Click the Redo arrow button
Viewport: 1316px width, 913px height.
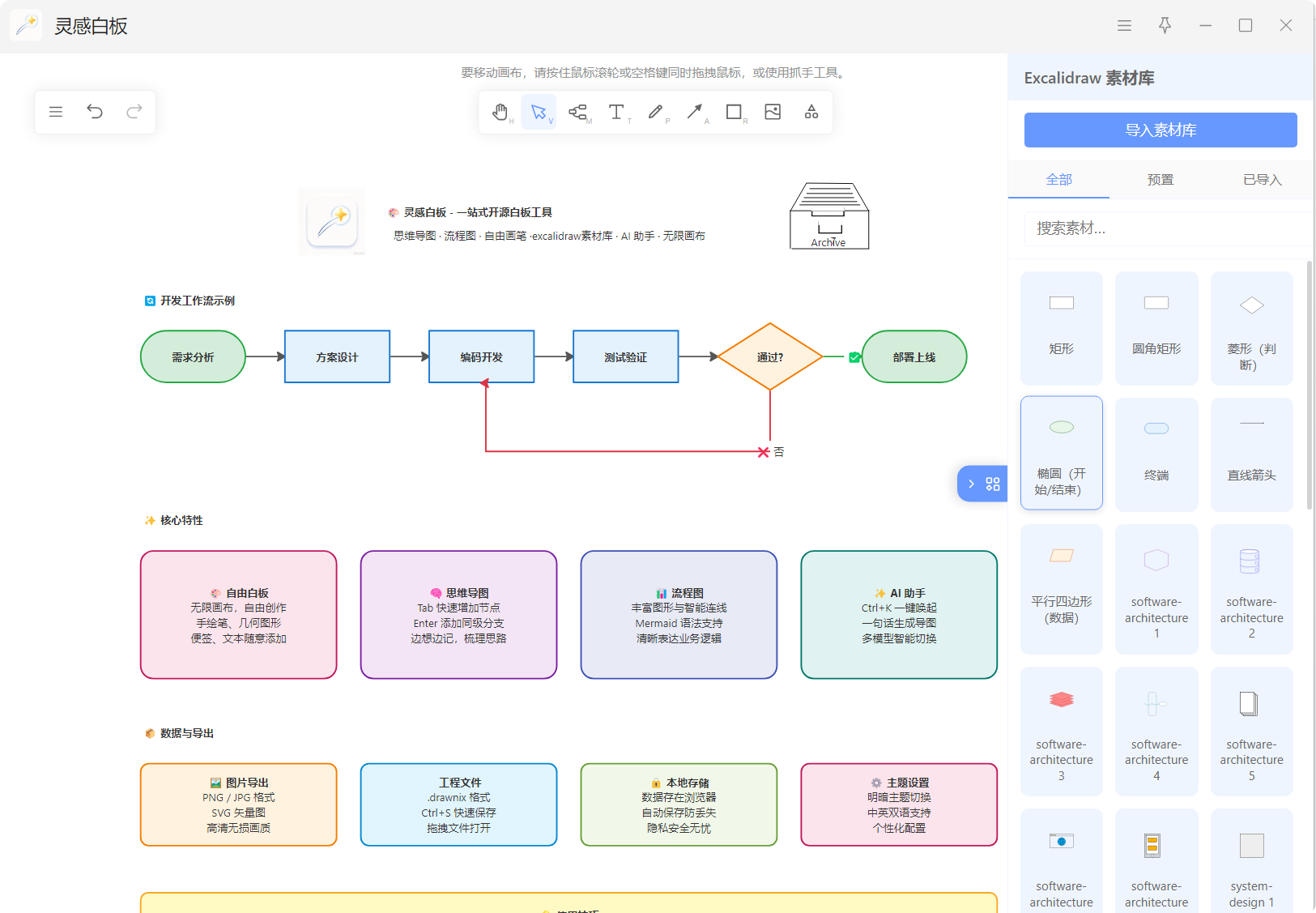click(134, 112)
